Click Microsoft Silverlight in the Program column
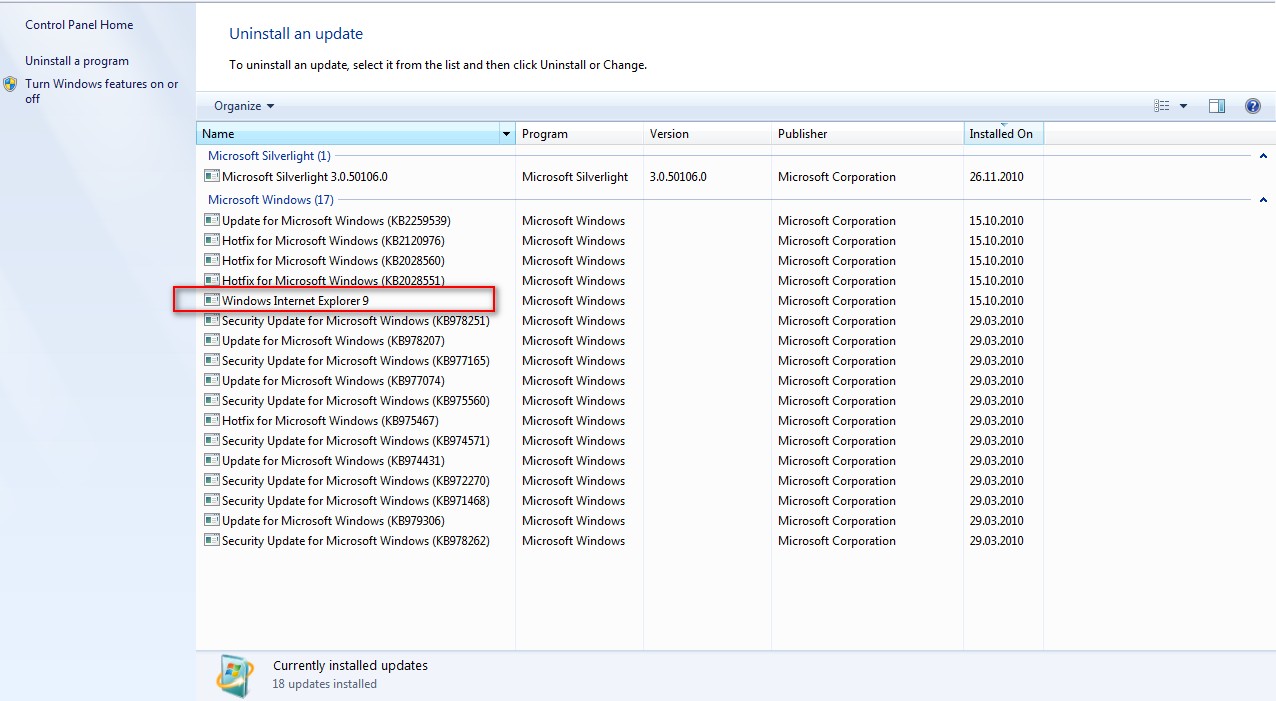This screenshot has width=1276, height=701. (575, 177)
